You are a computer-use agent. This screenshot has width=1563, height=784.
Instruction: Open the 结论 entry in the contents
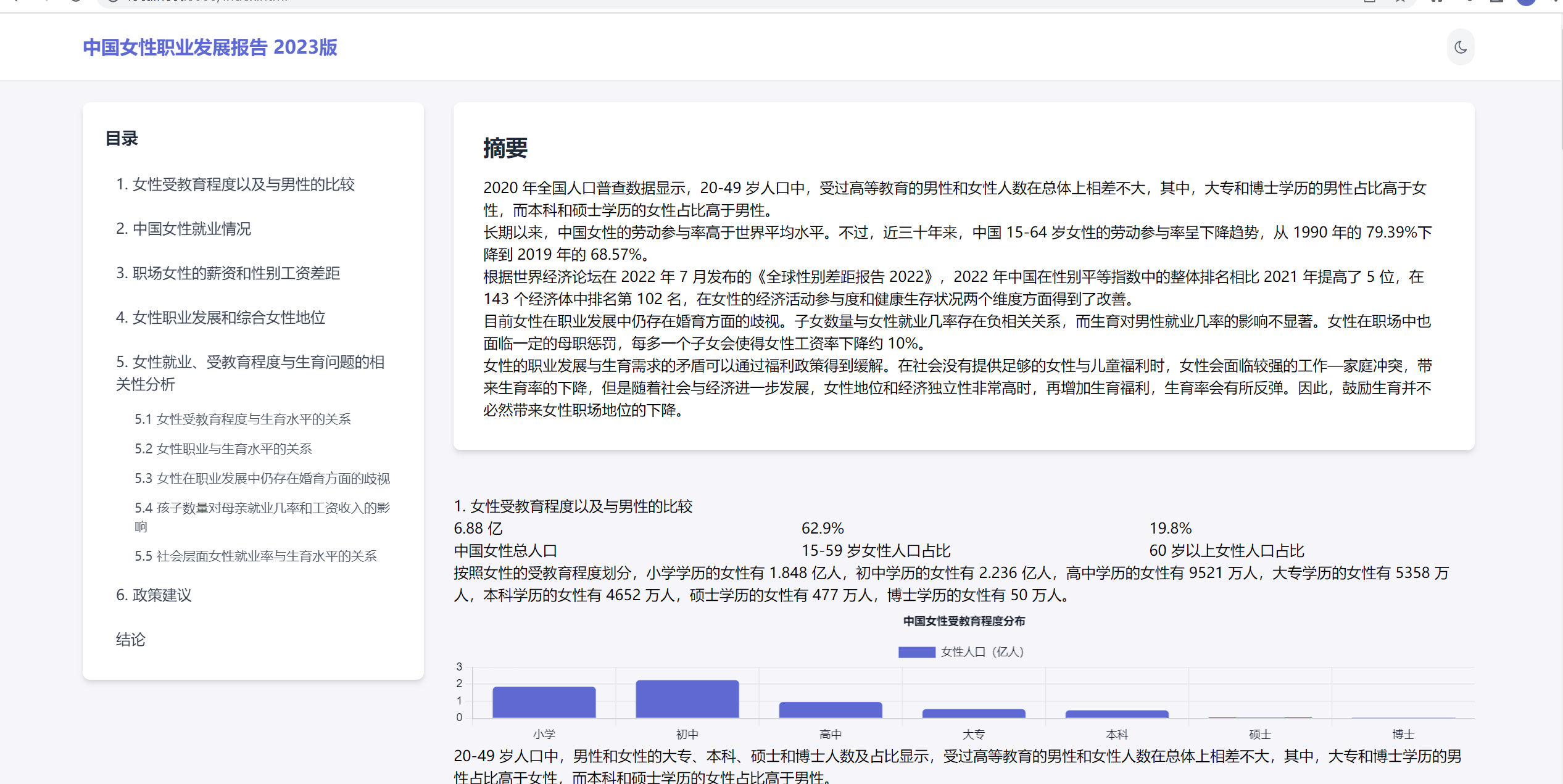(130, 640)
